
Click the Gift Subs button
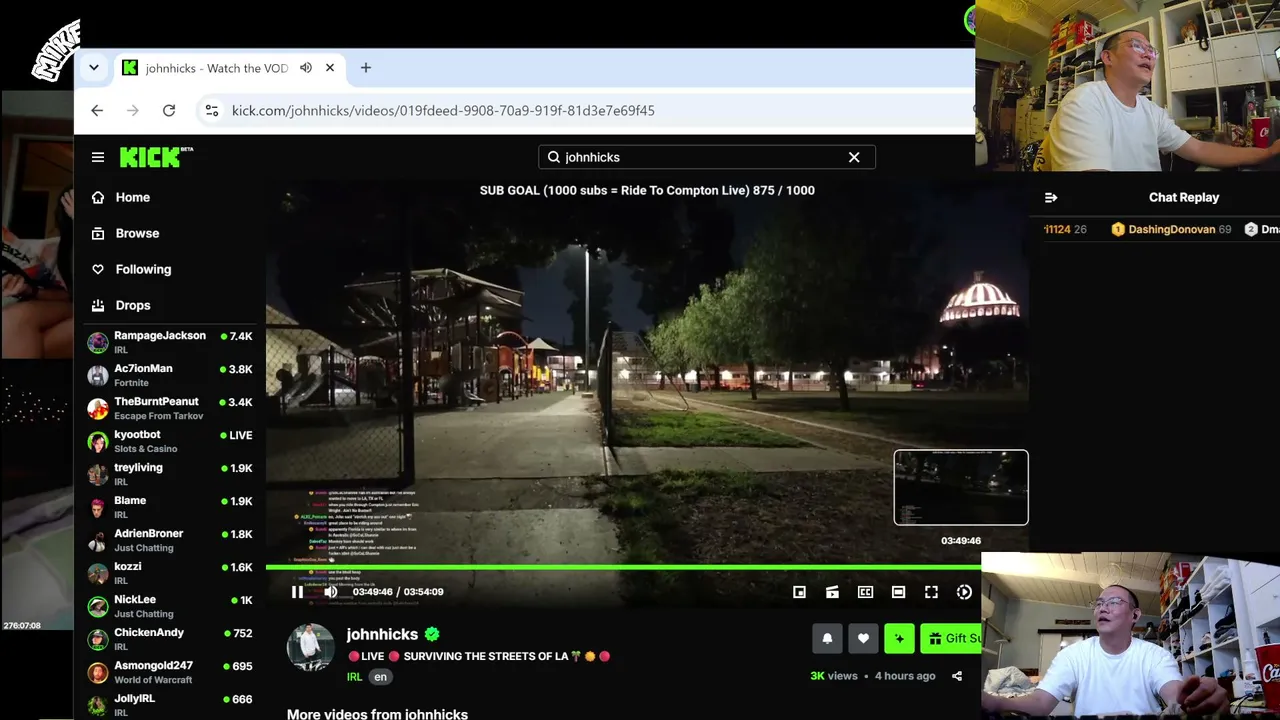tap(950, 638)
